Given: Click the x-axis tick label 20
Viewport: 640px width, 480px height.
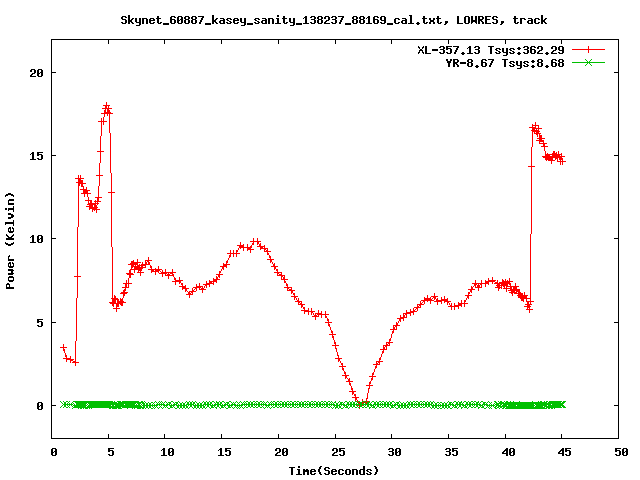Looking at the screenshot, I should pos(281,452).
